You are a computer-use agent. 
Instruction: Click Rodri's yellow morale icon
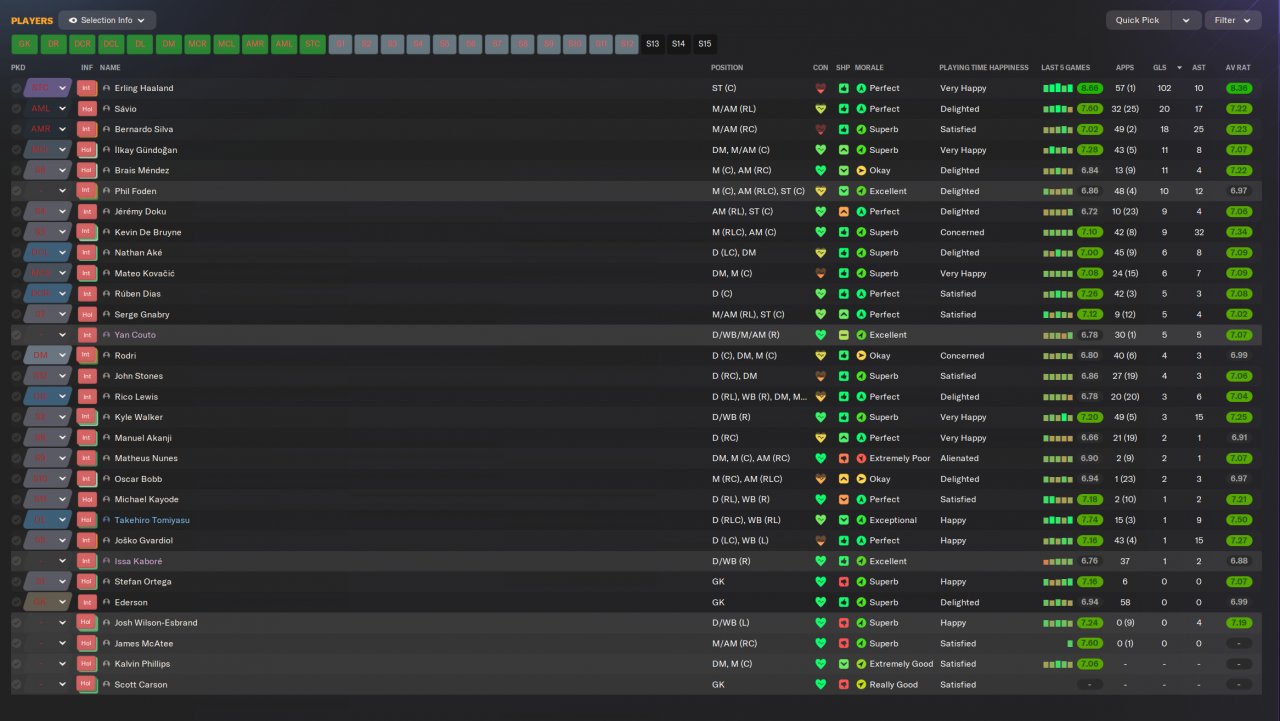[861, 356]
